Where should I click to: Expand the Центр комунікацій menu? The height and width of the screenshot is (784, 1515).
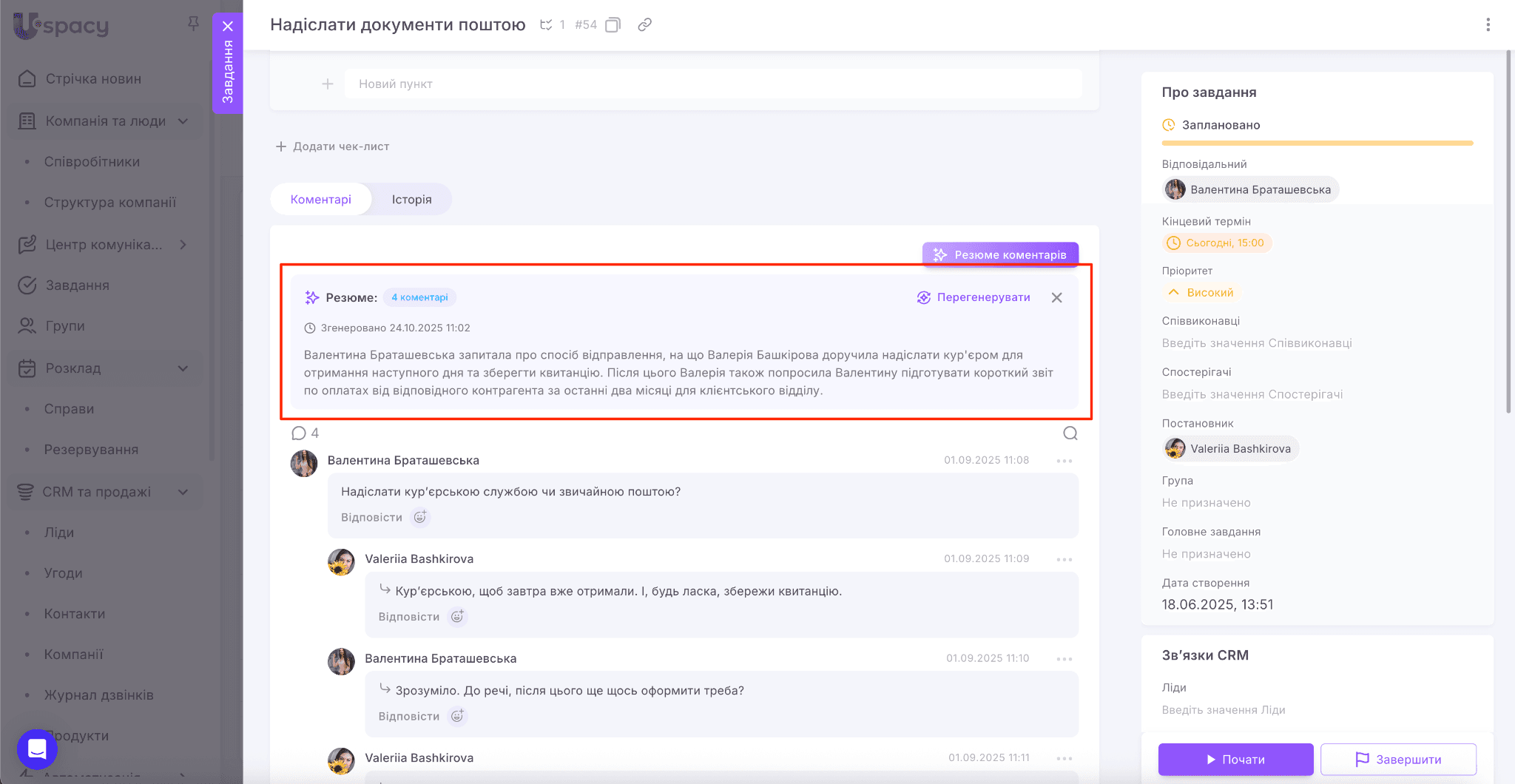[183, 245]
